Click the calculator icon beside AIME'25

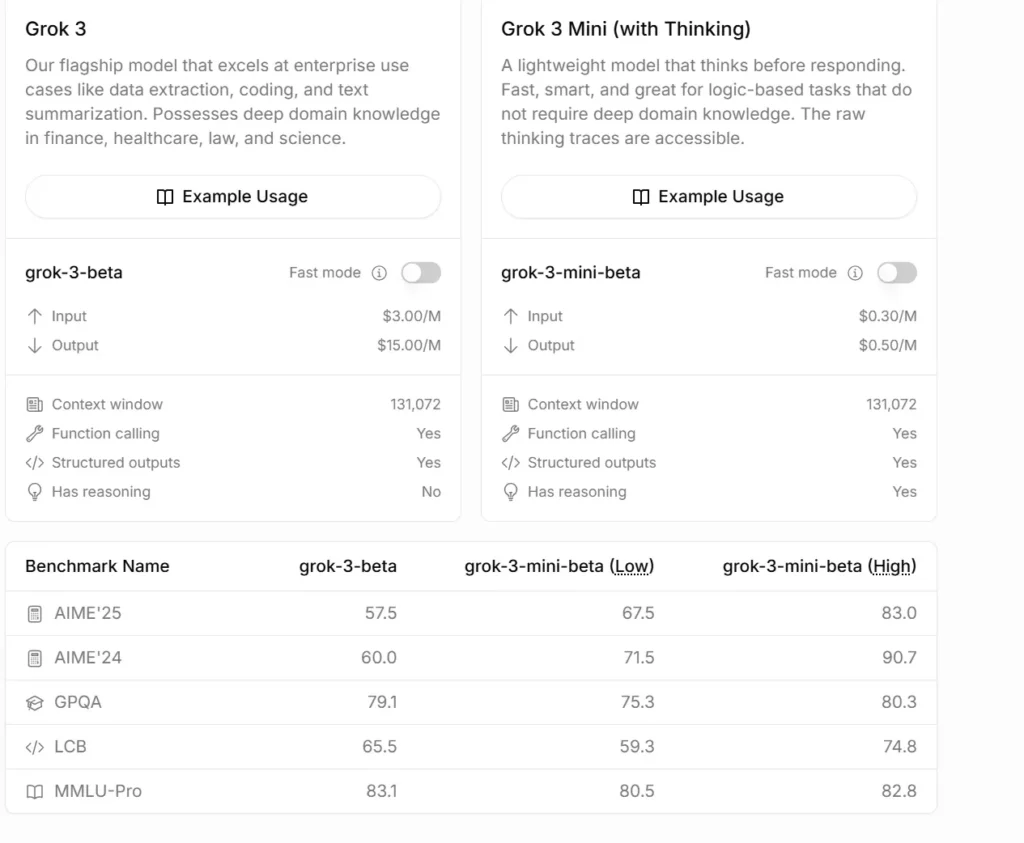37,613
